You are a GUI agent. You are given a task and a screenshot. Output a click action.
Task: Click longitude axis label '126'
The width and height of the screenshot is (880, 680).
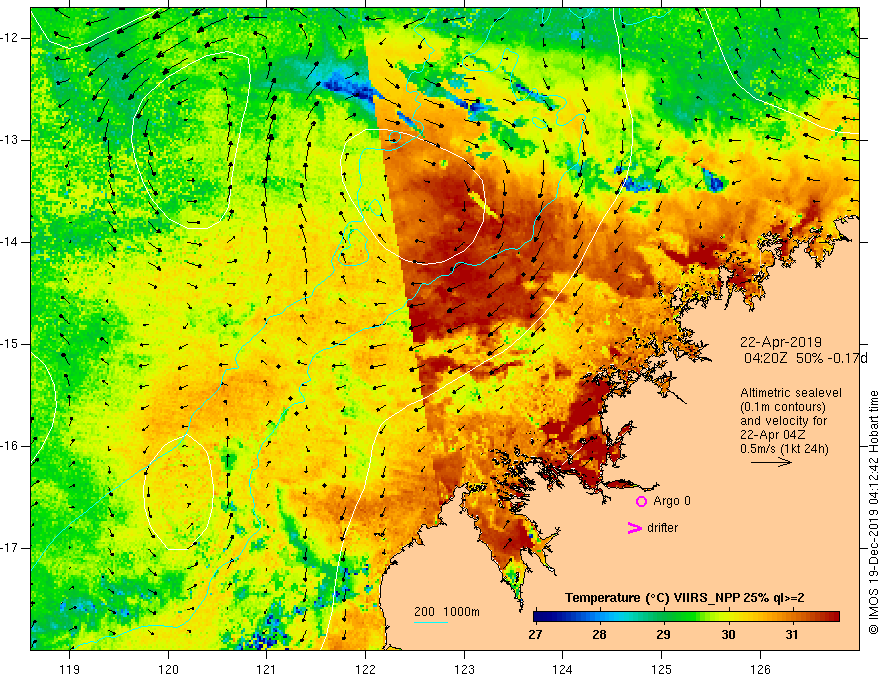pos(760,669)
